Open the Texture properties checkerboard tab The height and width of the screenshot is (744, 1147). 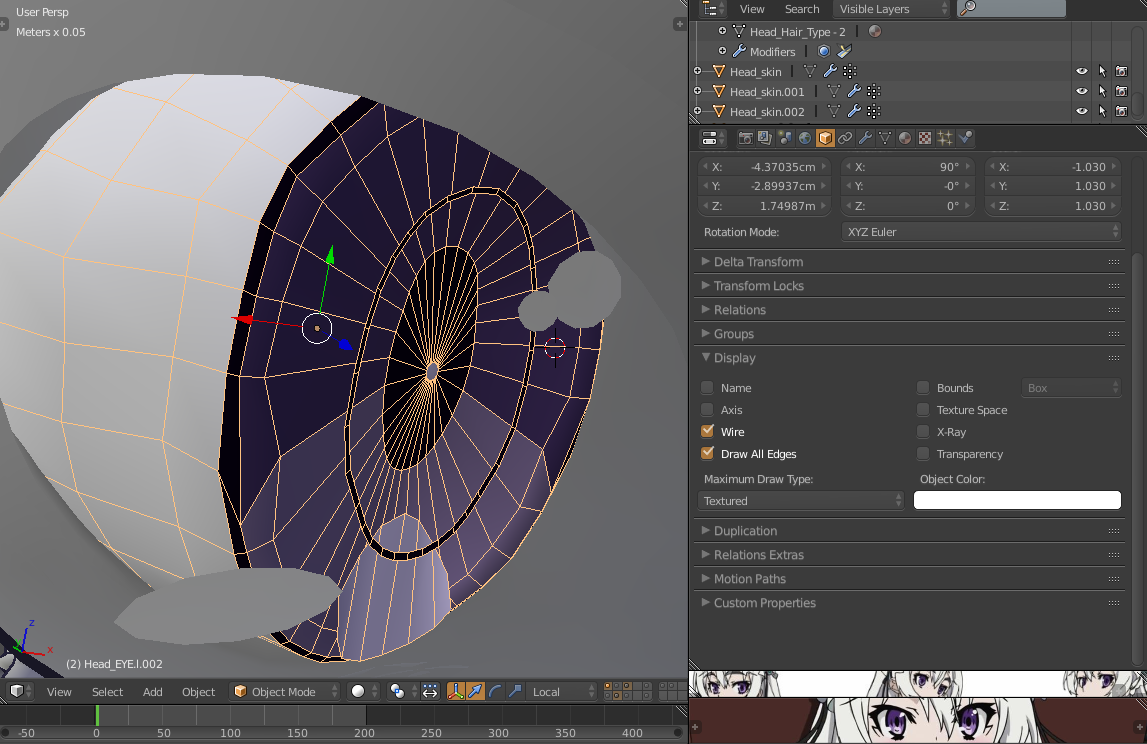pyautogui.click(x=925, y=138)
